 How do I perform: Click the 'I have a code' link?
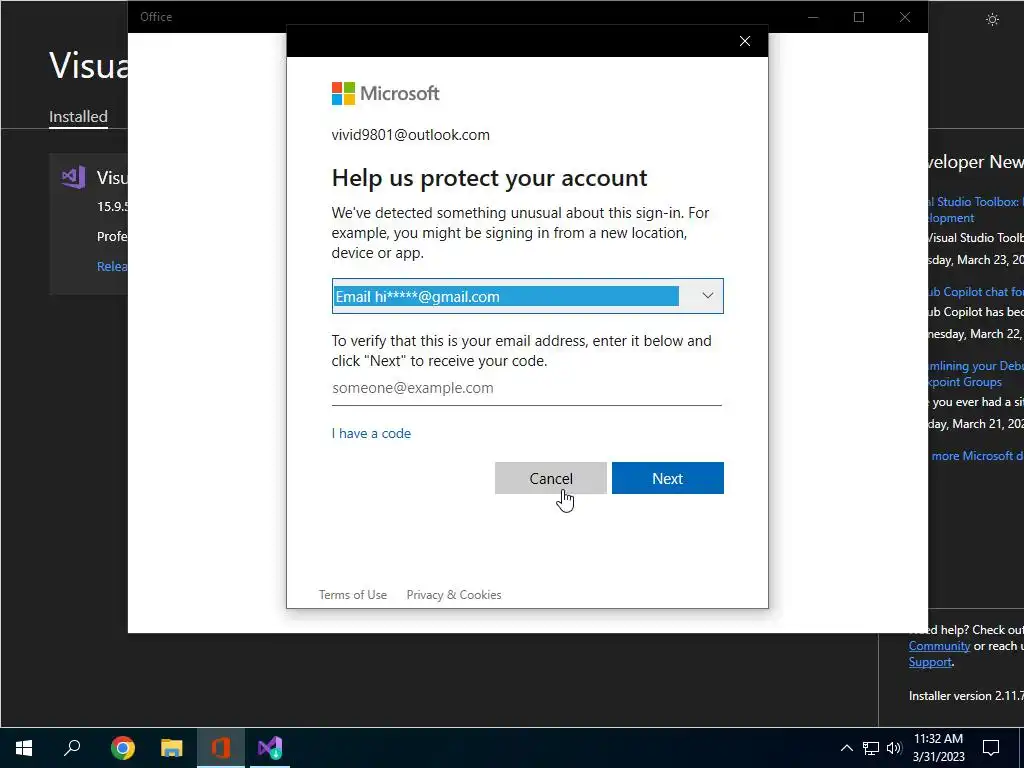coord(371,434)
